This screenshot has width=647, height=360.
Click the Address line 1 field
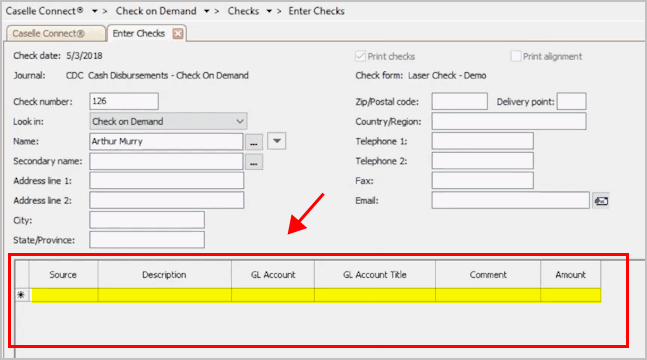(x=167, y=181)
